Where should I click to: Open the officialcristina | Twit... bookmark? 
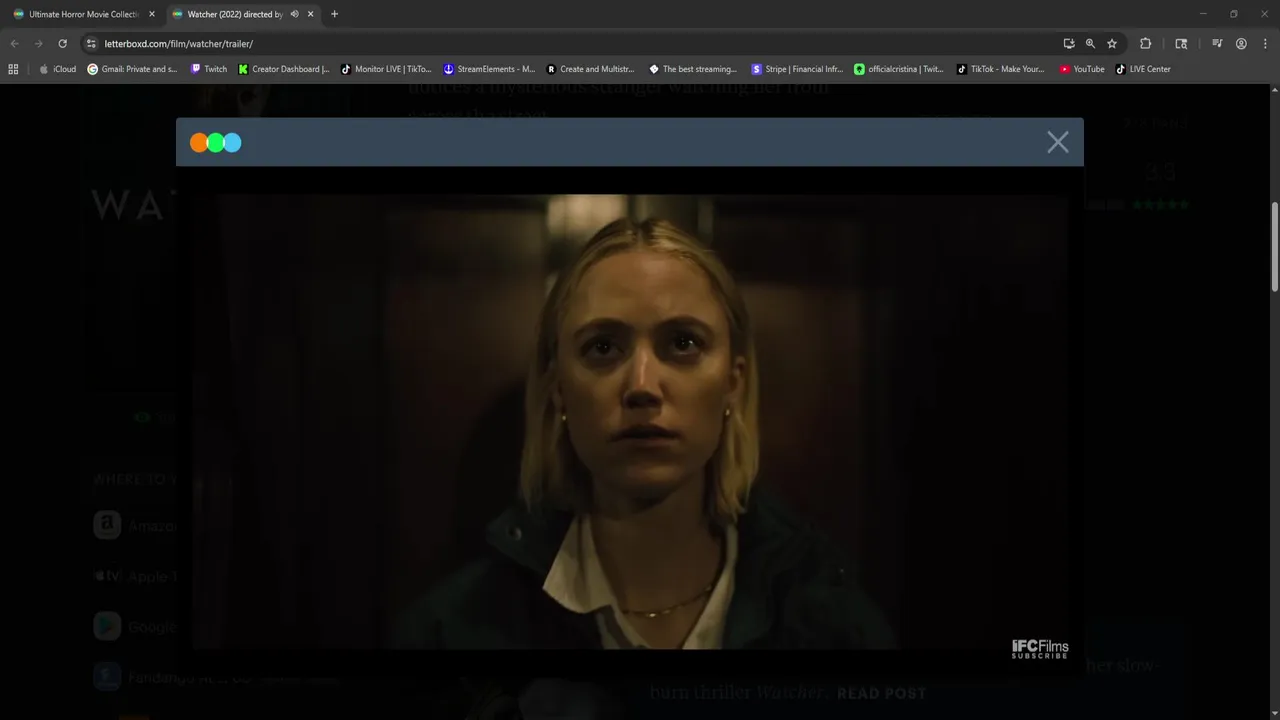[x=898, y=69]
